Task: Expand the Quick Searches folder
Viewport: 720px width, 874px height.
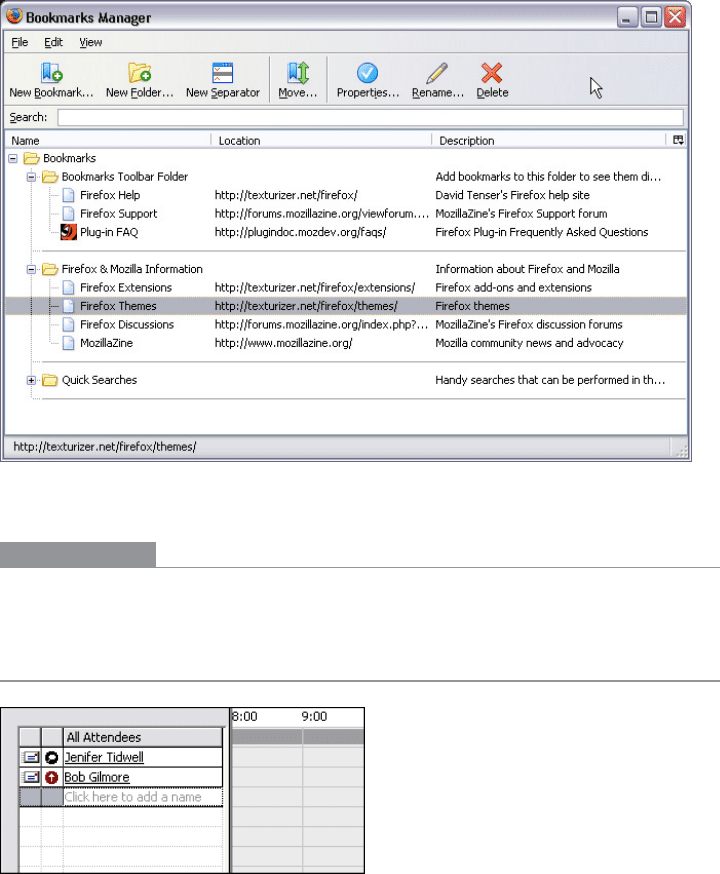Action: pyautogui.click(x=31, y=380)
